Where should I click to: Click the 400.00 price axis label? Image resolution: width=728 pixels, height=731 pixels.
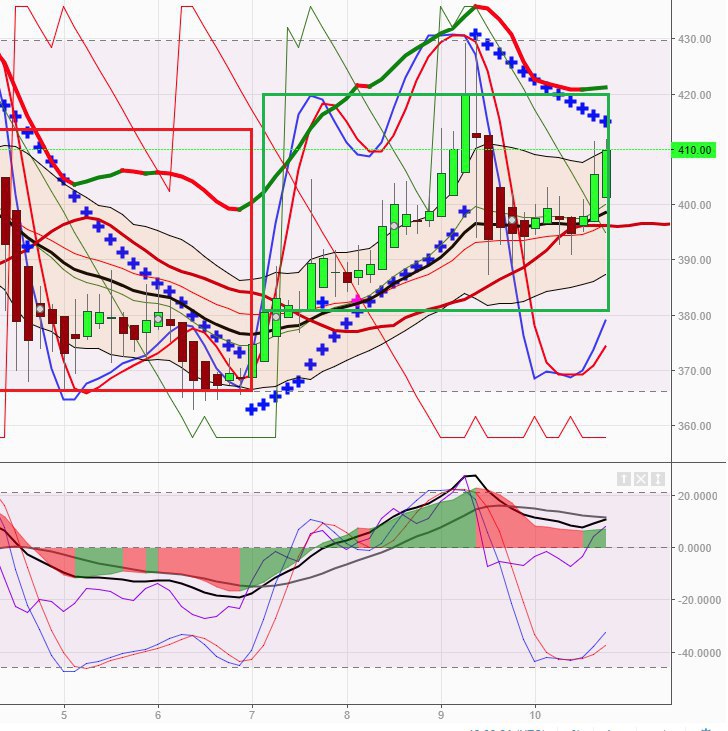tap(694, 205)
